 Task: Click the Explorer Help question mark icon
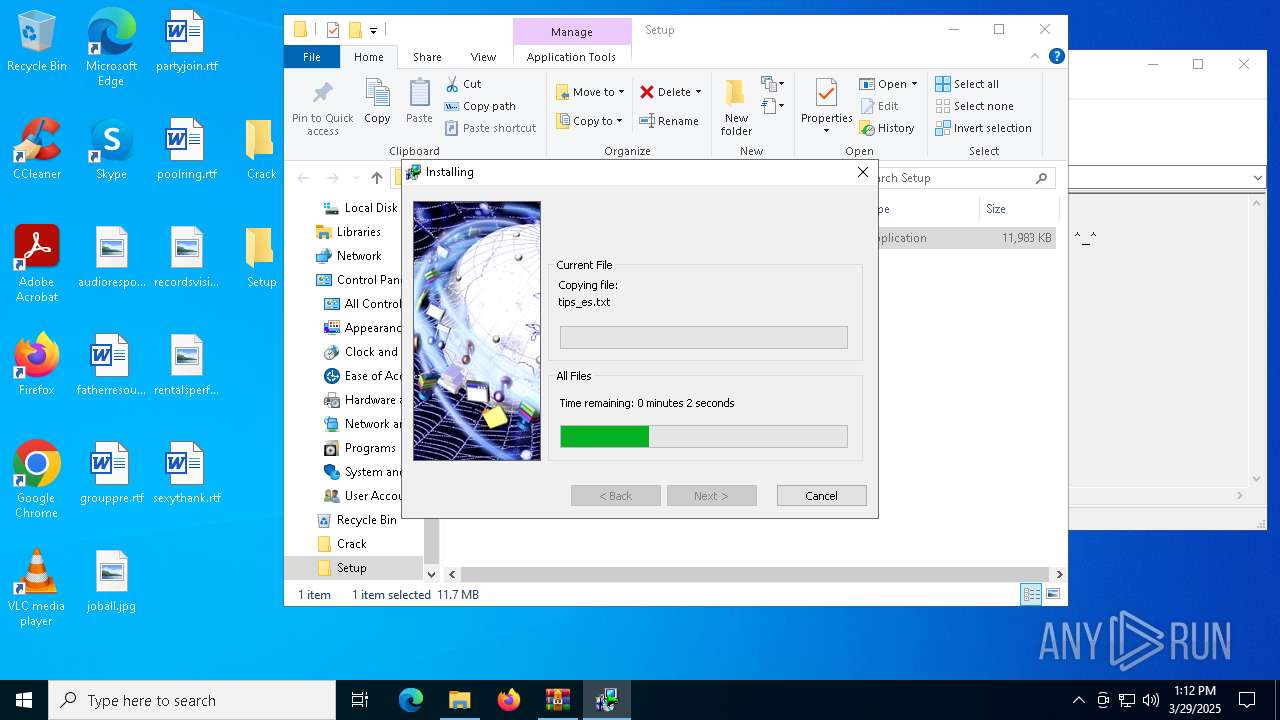click(1057, 57)
